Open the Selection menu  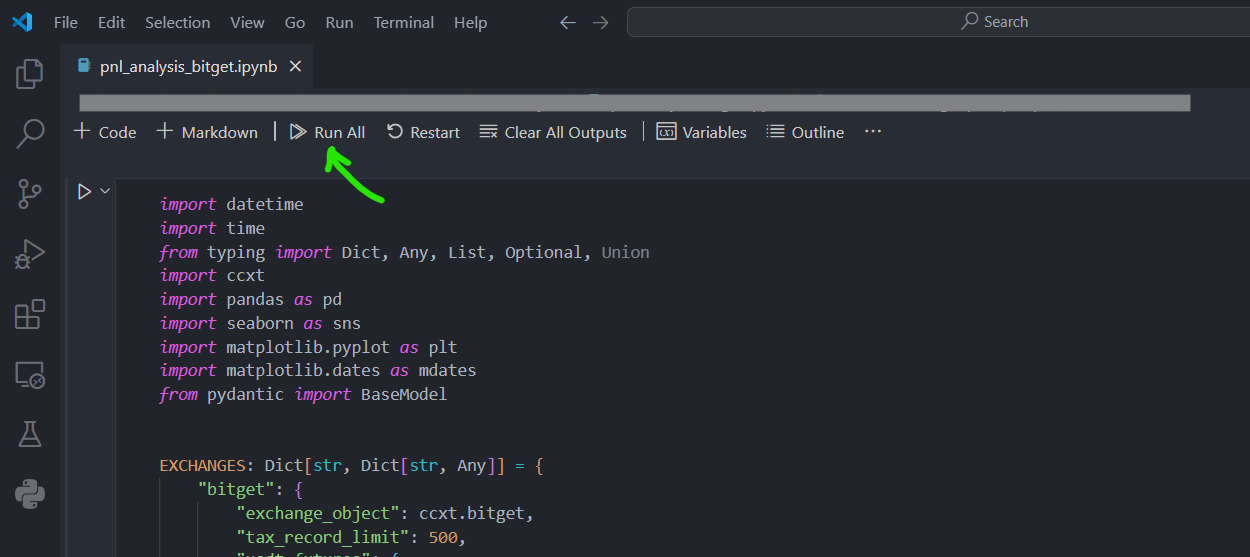click(x=178, y=22)
